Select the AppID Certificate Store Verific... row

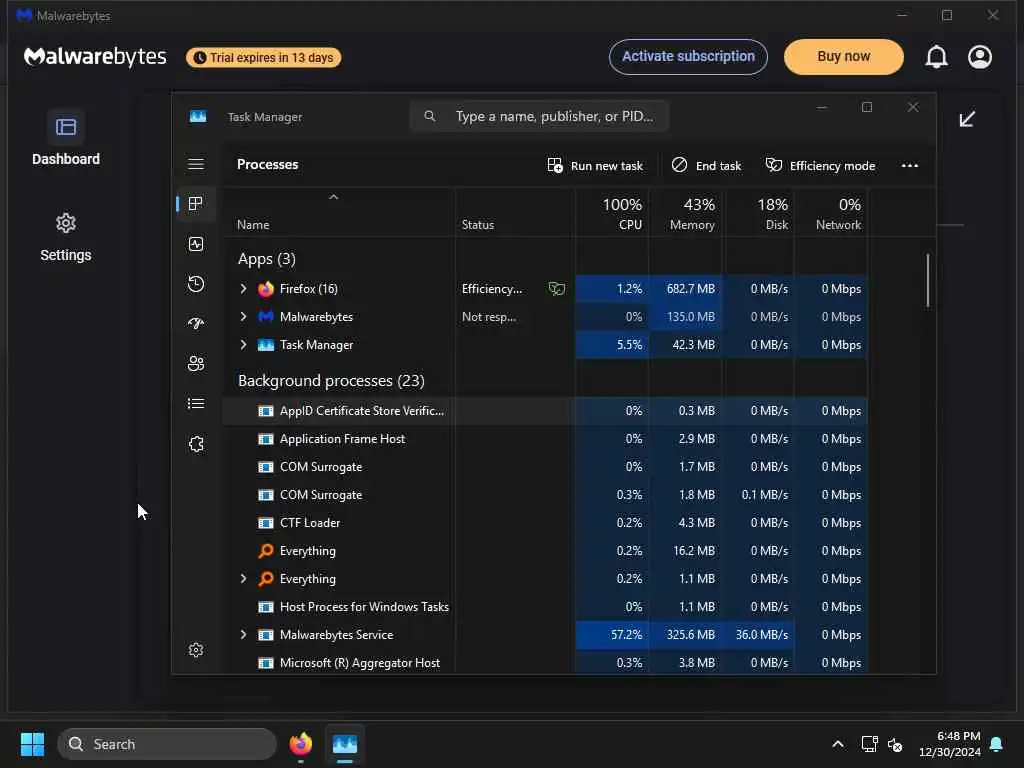(545, 411)
